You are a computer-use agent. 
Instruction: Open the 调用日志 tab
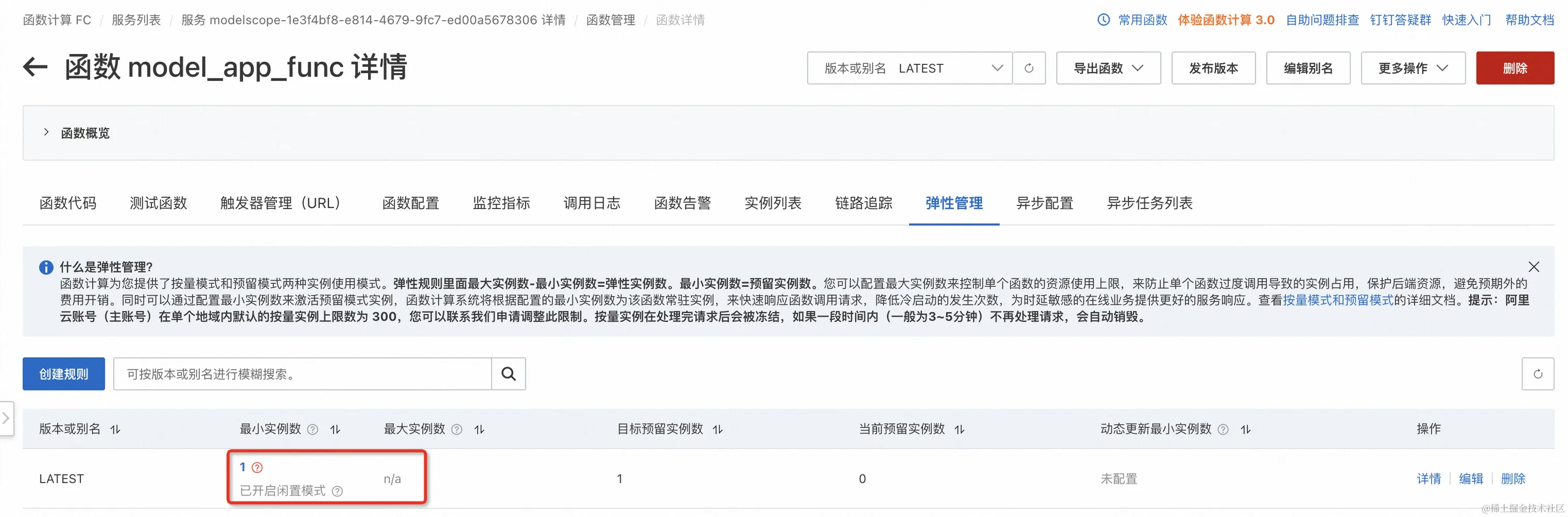click(x=592, y=203)
